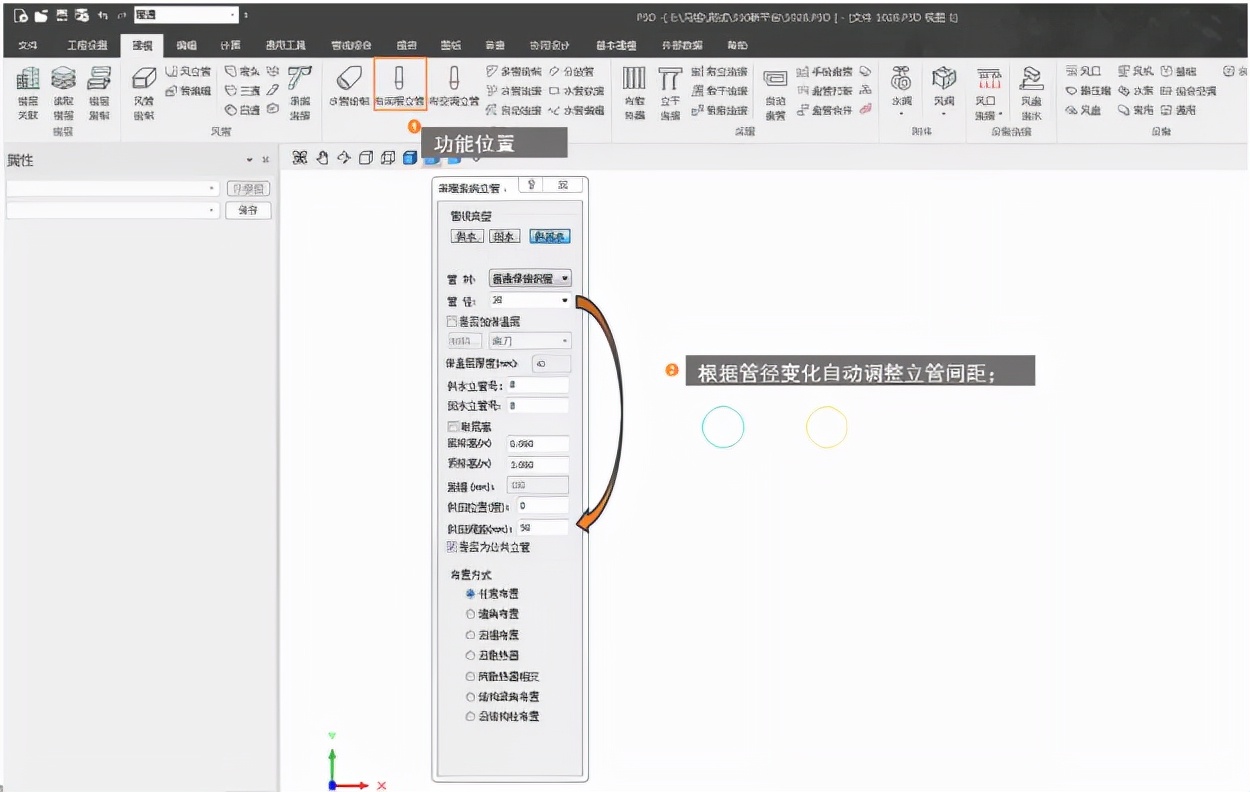
Task: Choose the second placement radio option
Action: tap(469, 614)
